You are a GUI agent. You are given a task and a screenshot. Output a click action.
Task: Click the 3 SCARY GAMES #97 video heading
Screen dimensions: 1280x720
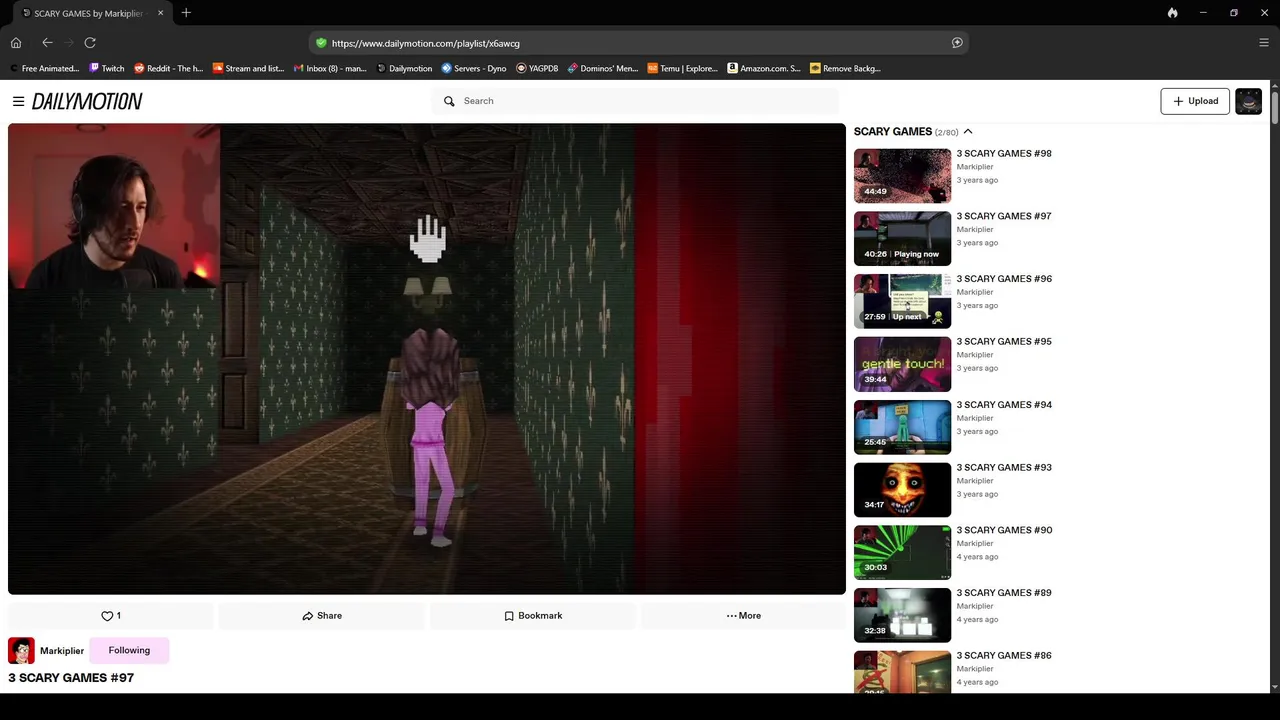pos(71,678)
